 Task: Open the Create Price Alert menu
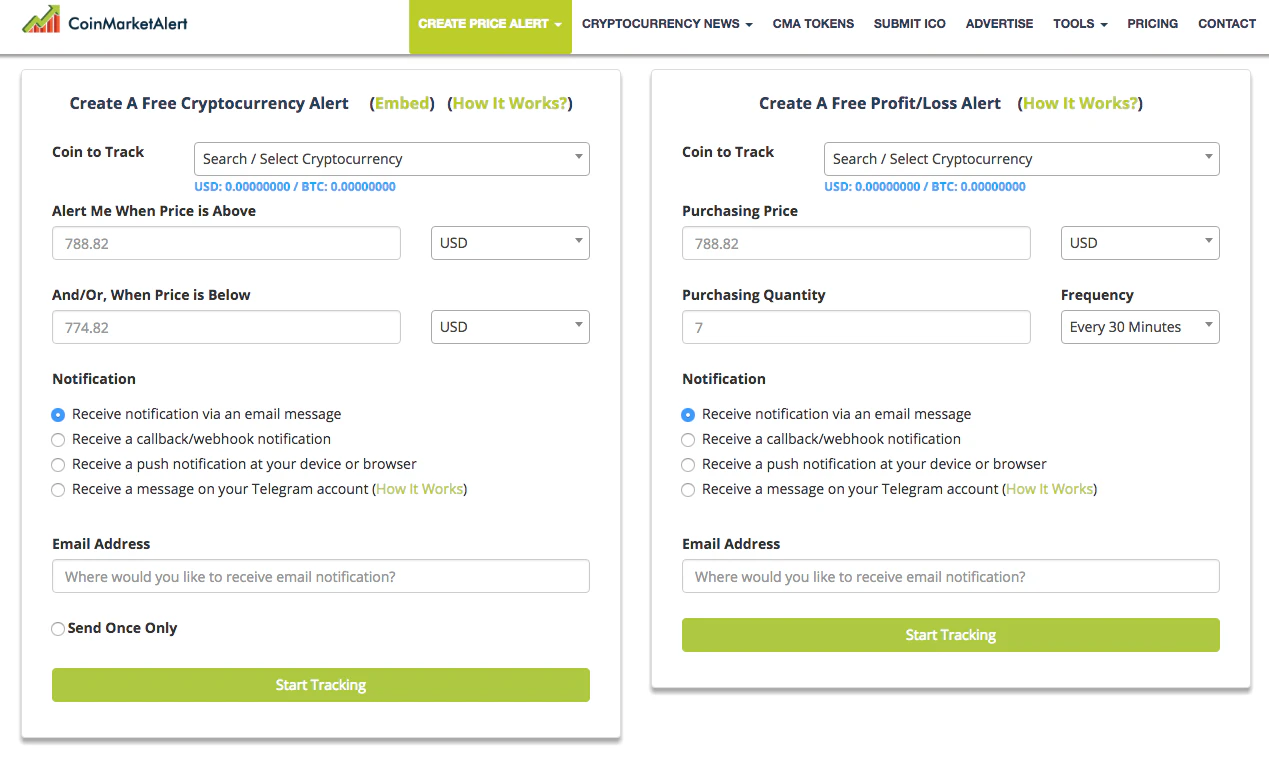tap(490, 24)
